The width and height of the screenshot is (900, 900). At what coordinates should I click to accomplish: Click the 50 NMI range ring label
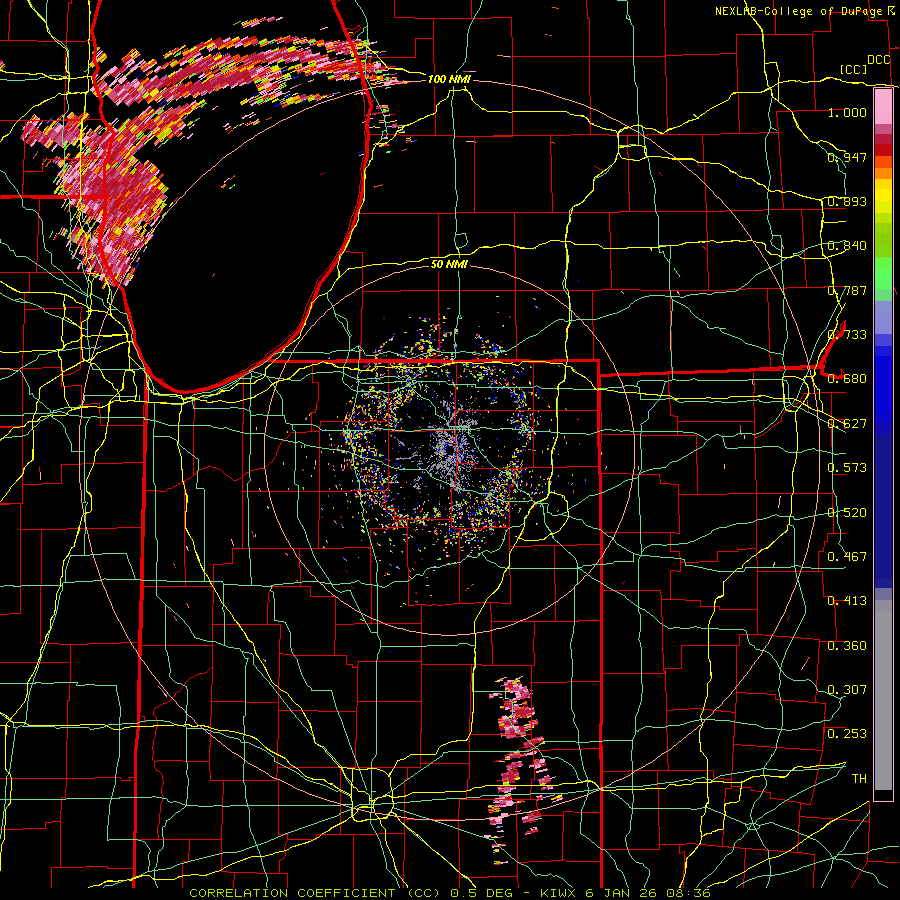(449, 264)
